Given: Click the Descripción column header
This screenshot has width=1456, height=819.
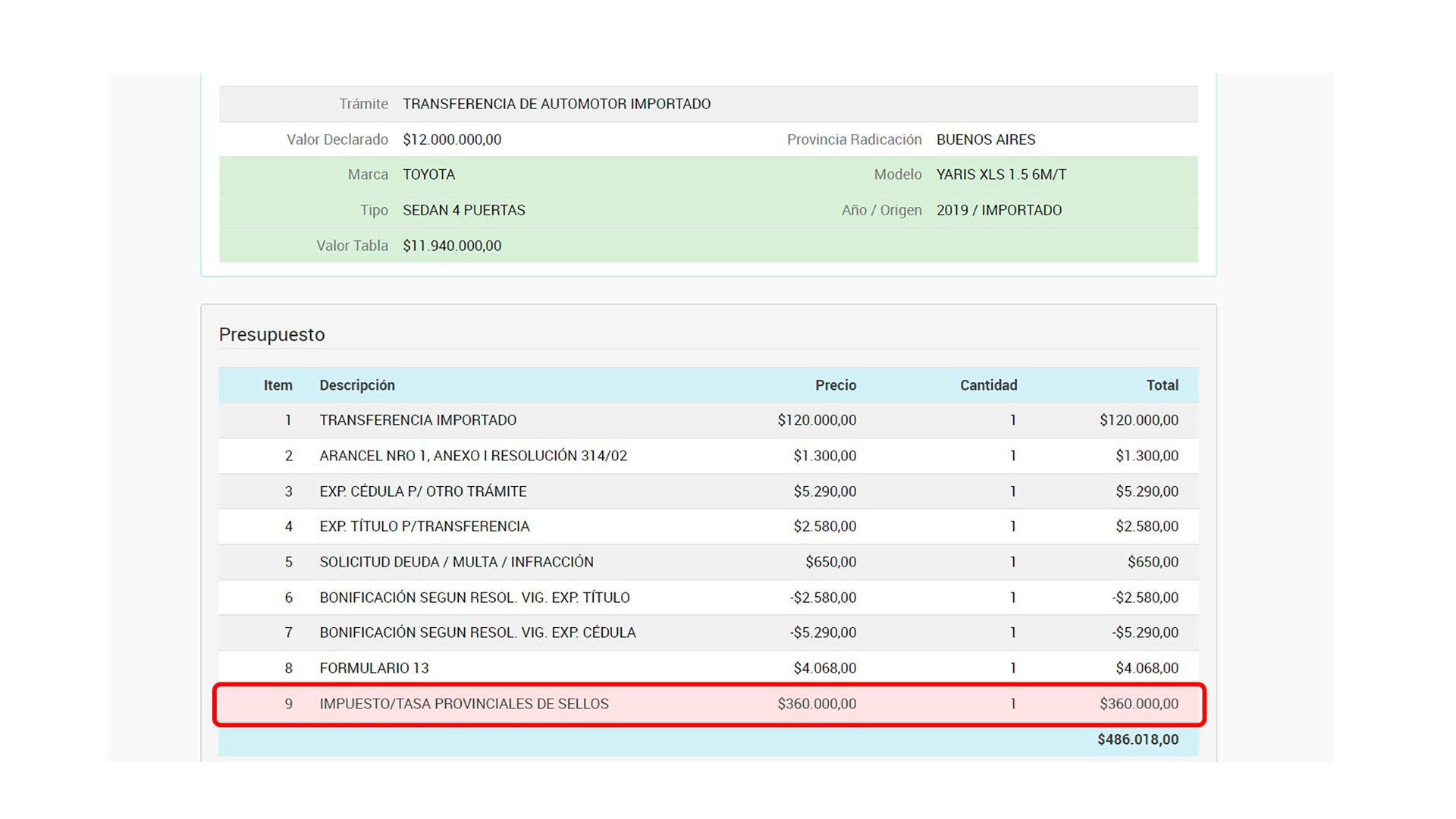Looking at the screenshot, I should point(357,385).
